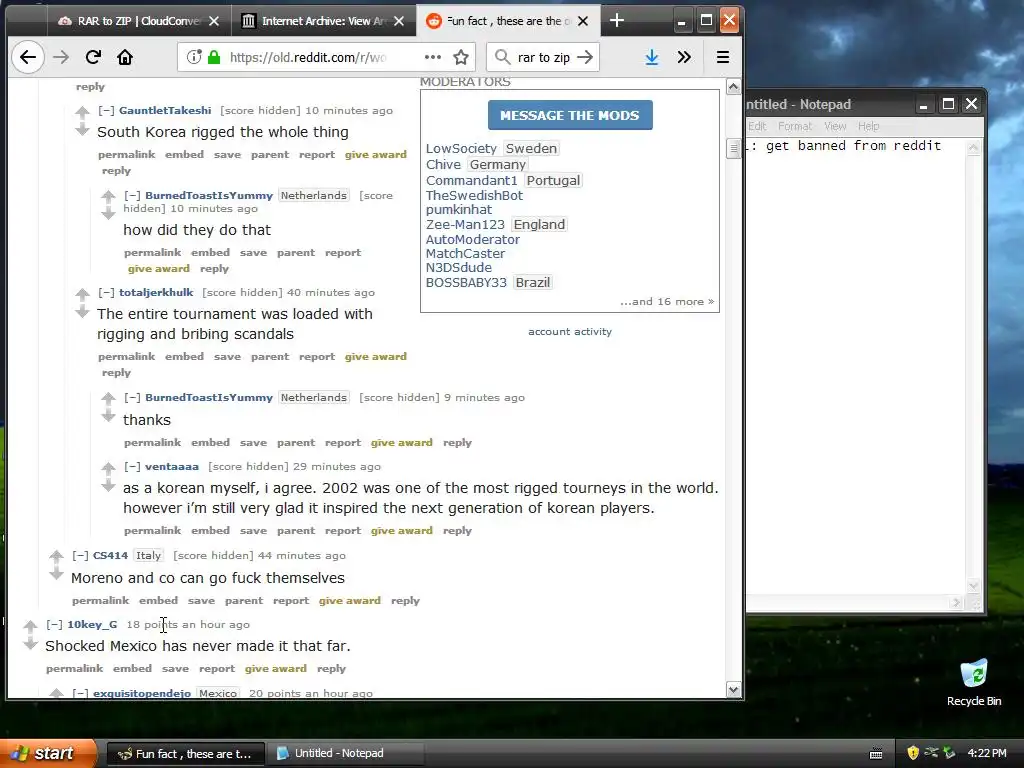The image size is (1024, 768).
Task: Open the page actions ellipsis menu
Action: click(432, 57)
